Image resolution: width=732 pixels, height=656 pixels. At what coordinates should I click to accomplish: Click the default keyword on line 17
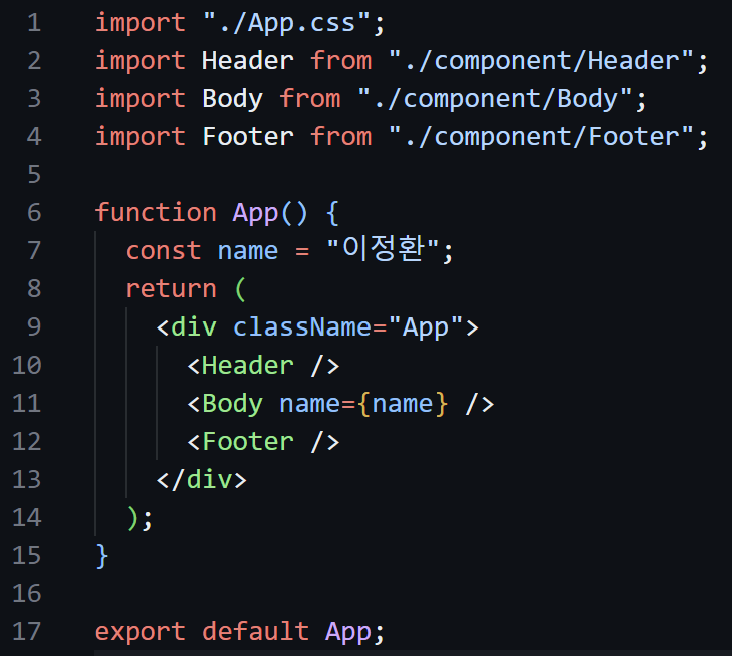255,631
